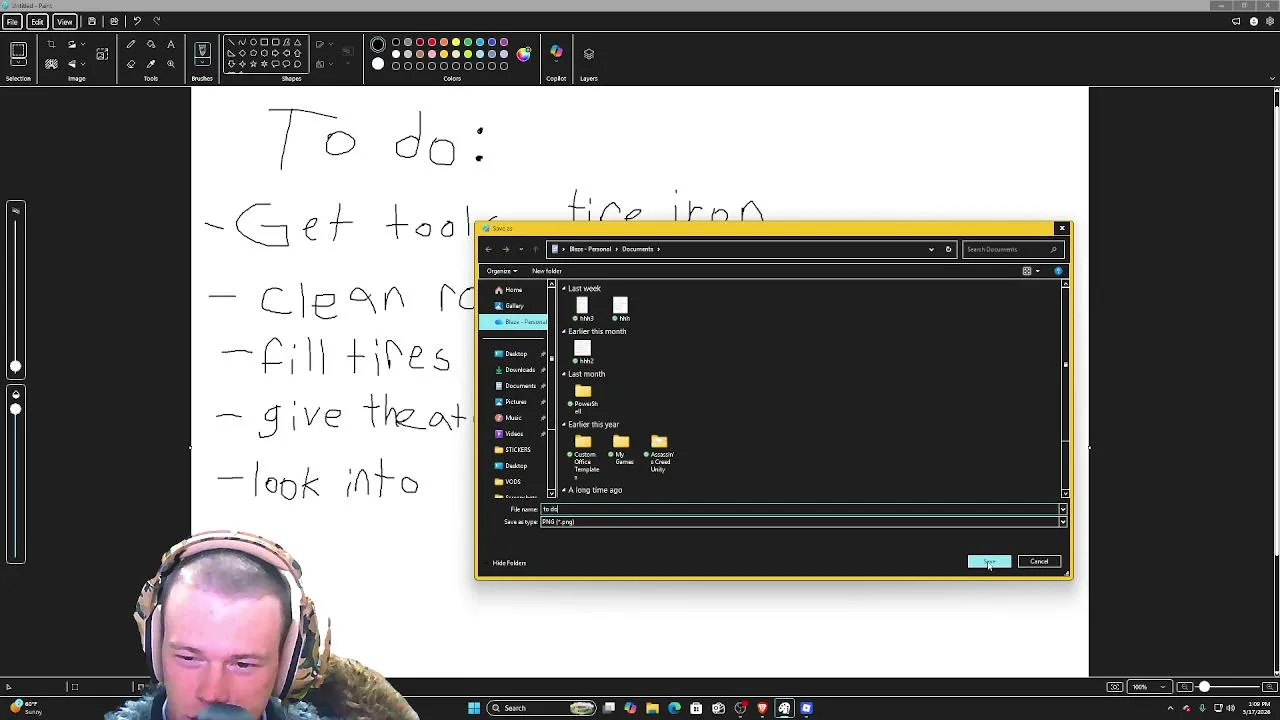
Task: Click Hide Folders link
Action: point(509,563)
